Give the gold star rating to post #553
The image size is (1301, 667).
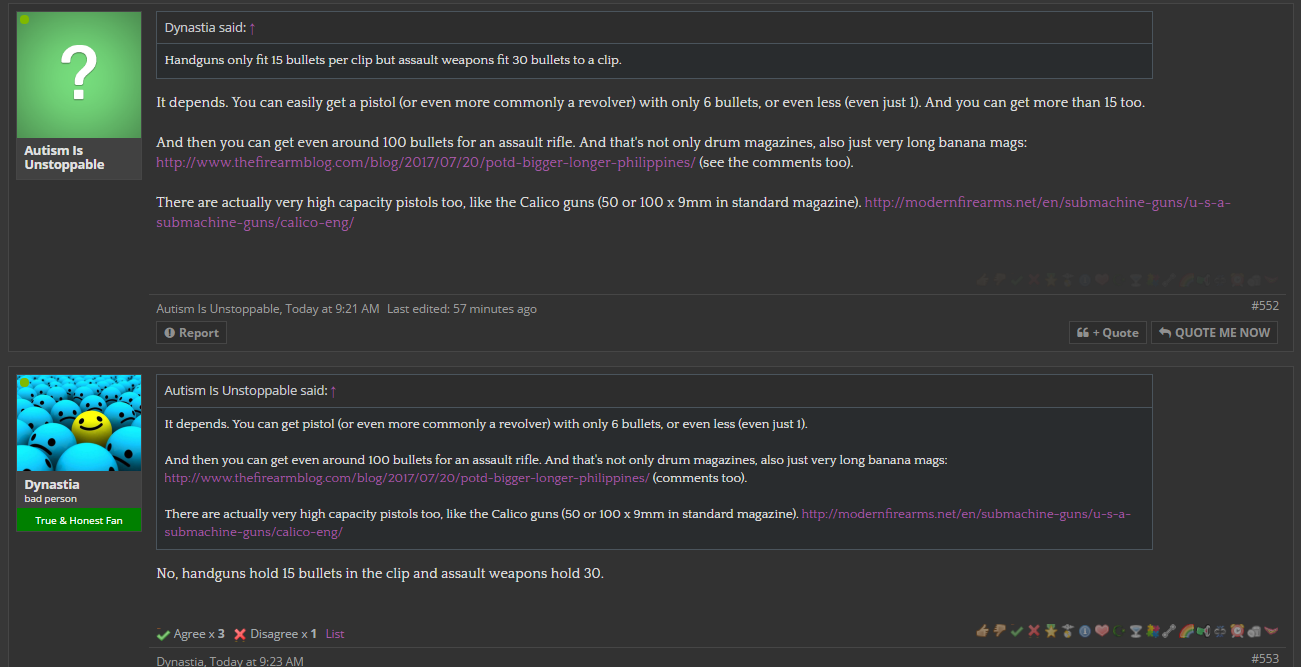coord(1051,631)
